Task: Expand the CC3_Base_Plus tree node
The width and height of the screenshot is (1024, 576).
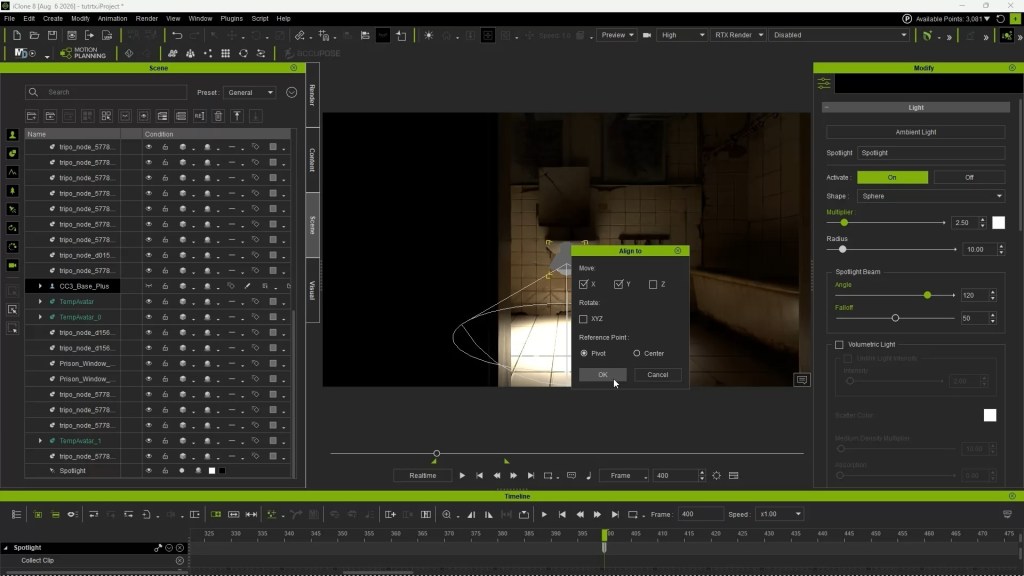Action: point(40,286)
